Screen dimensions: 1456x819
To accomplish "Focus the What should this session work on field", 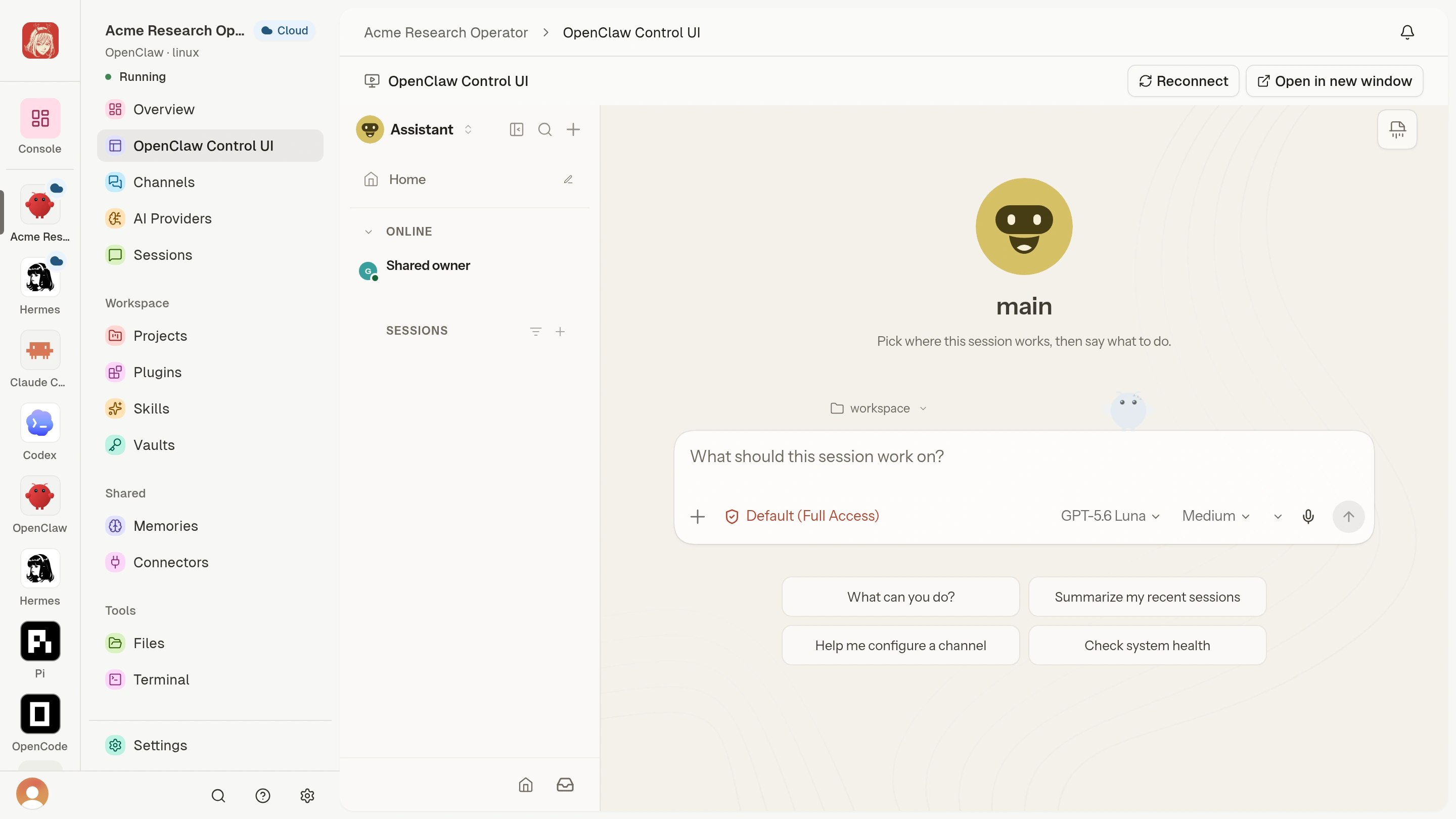I will click(1024, 457).
